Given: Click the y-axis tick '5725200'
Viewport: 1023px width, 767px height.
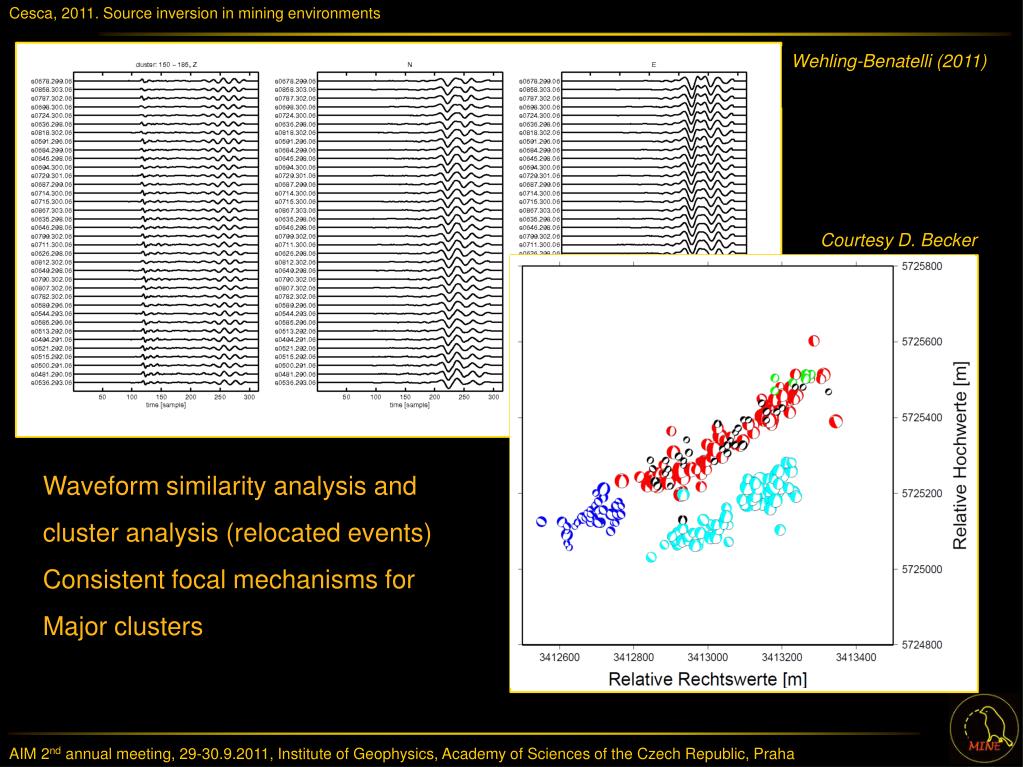Looking at the screenshot, I should pyautogui.click(x=922, y=493).
